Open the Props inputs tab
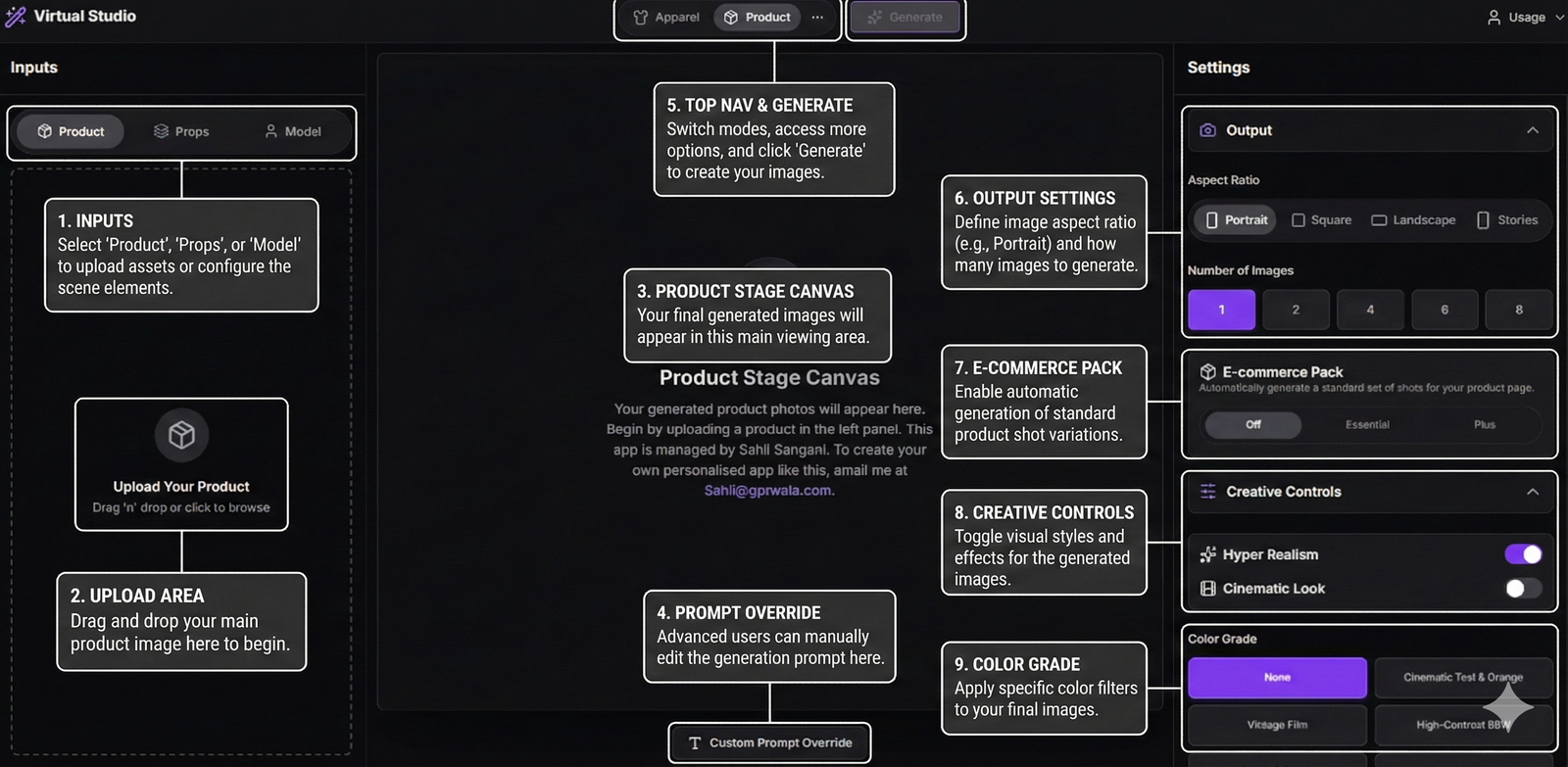 (181, 131)
